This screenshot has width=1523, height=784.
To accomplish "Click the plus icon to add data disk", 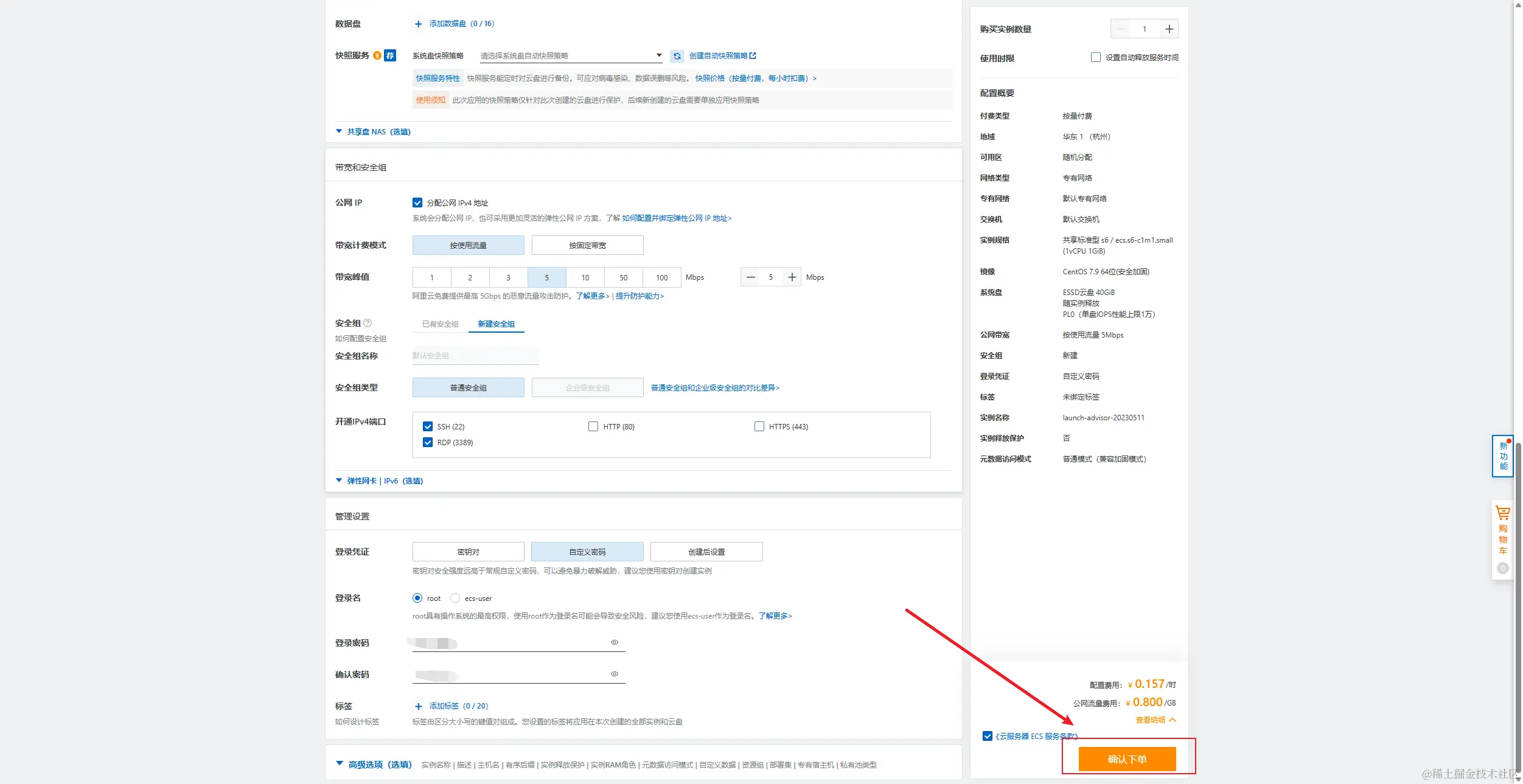I will pyautogui.click(x=418, y=24).
